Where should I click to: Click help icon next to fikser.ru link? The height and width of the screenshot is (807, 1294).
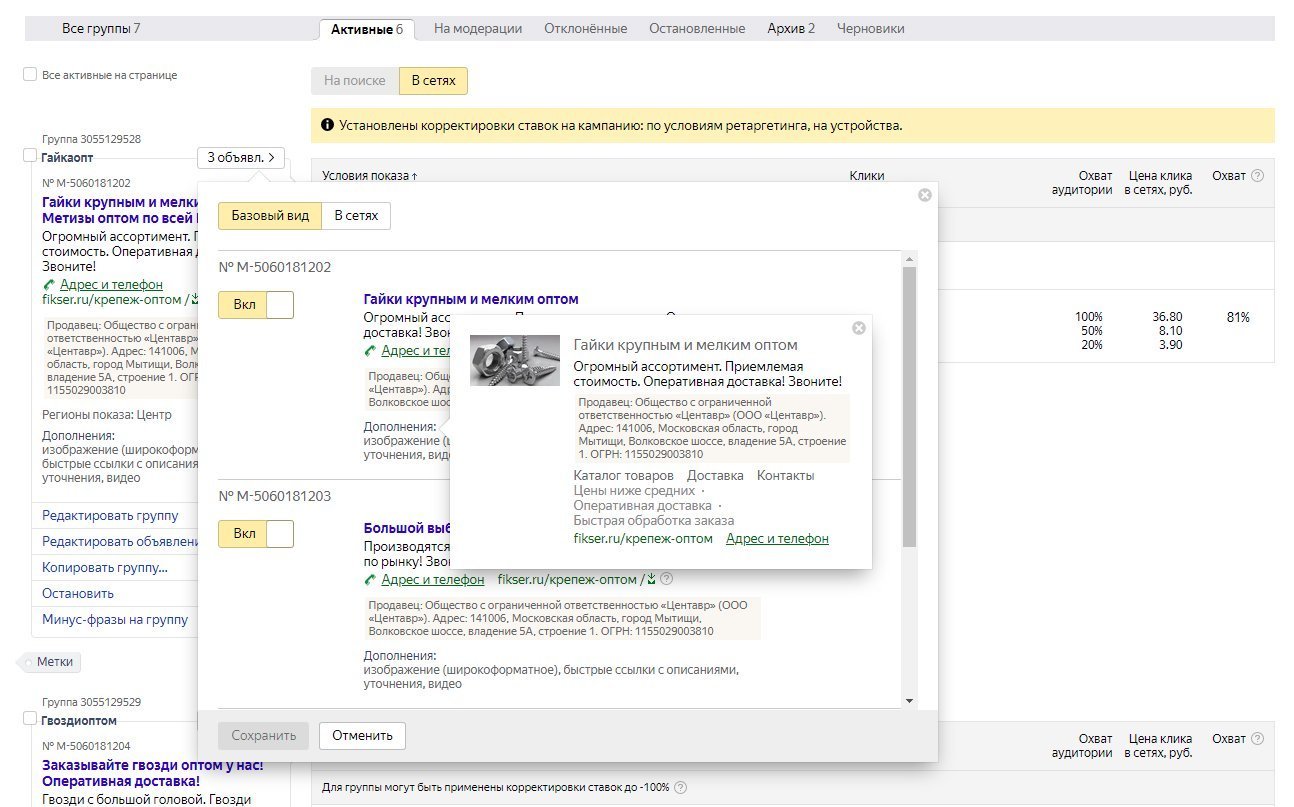[x=667, y=579]
